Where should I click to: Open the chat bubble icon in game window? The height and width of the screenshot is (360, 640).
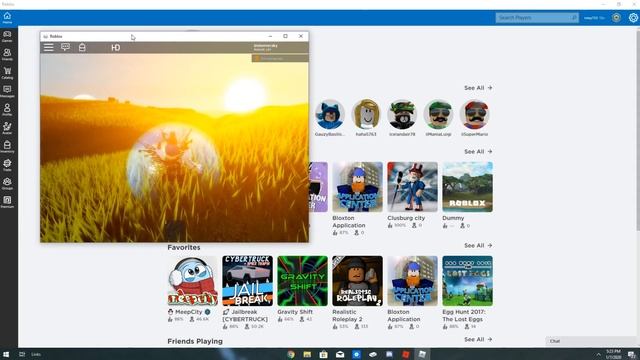[65, 47]
